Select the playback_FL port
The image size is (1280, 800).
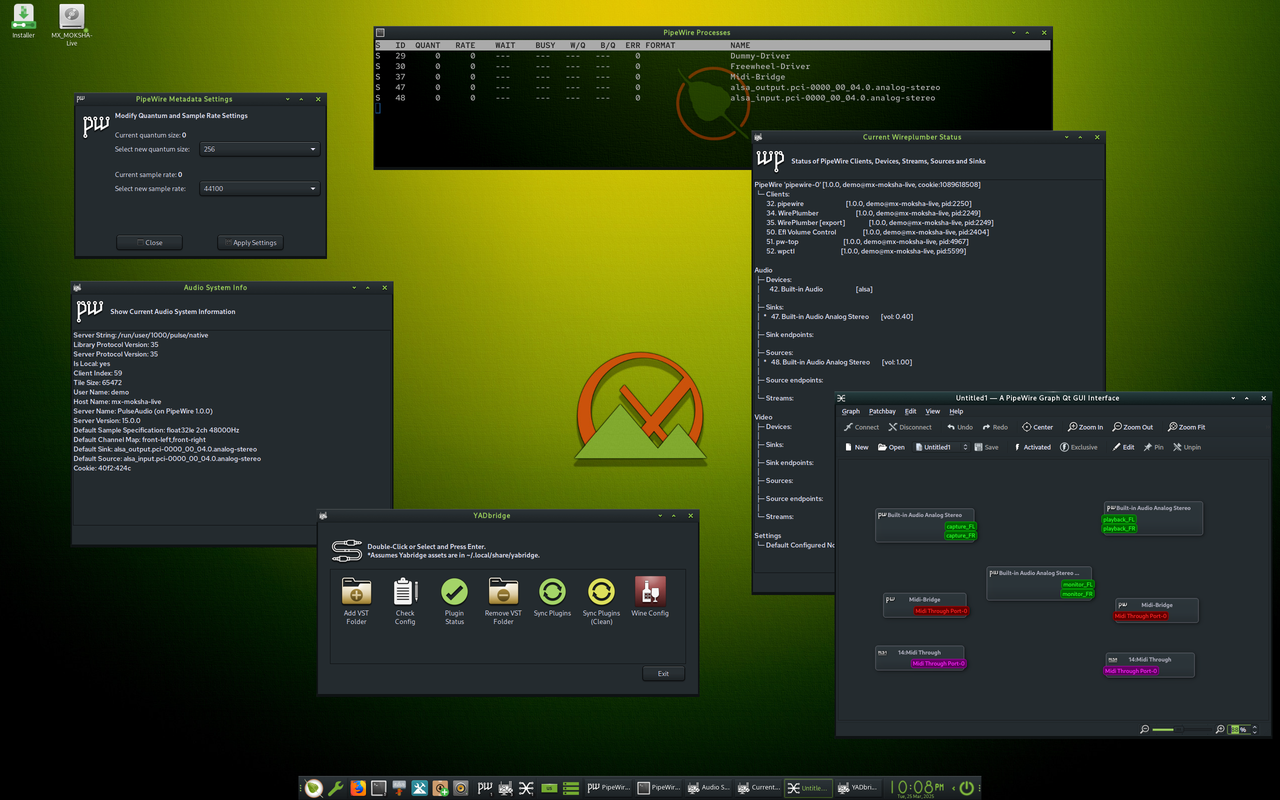point(1119,519)
